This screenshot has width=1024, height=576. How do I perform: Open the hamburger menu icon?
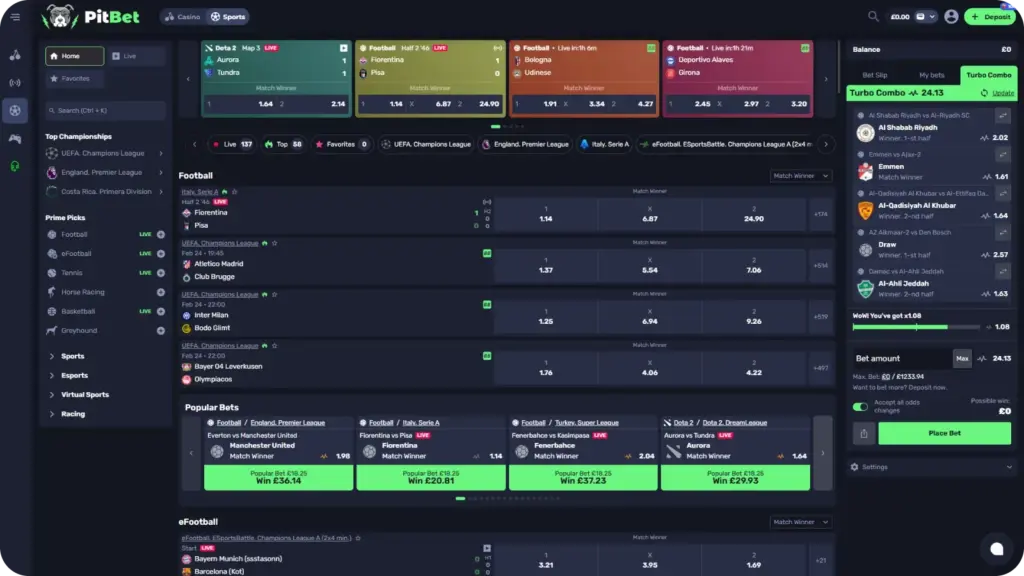tap(15, 17)
